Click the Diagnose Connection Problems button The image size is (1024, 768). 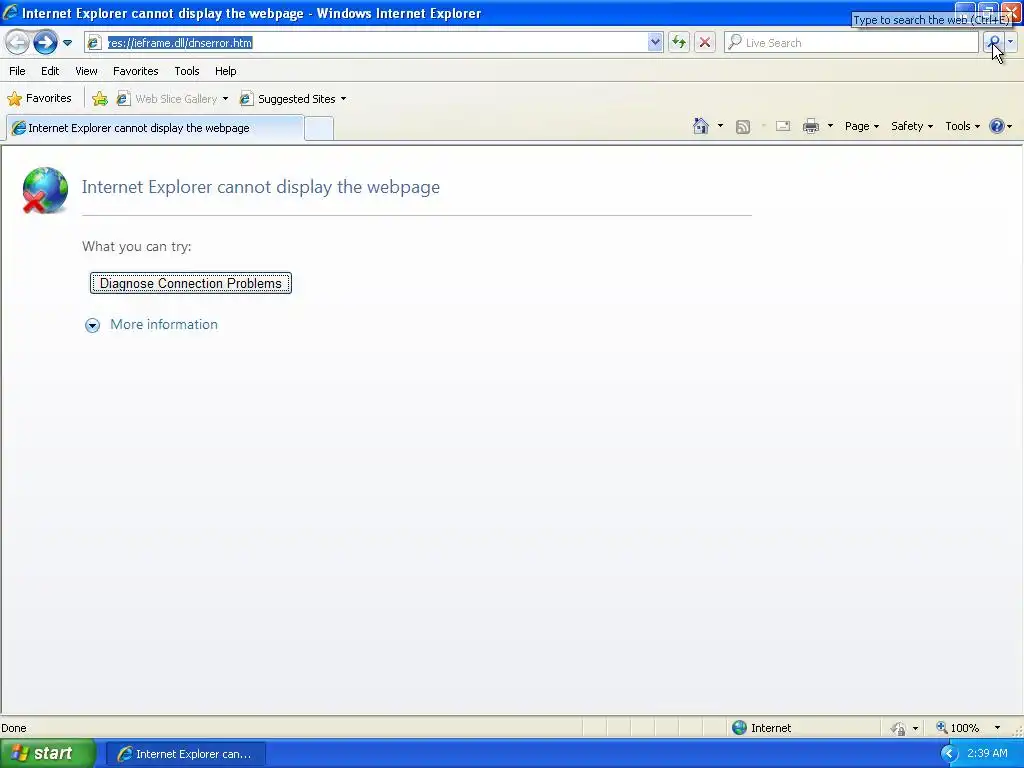[191, 283]
